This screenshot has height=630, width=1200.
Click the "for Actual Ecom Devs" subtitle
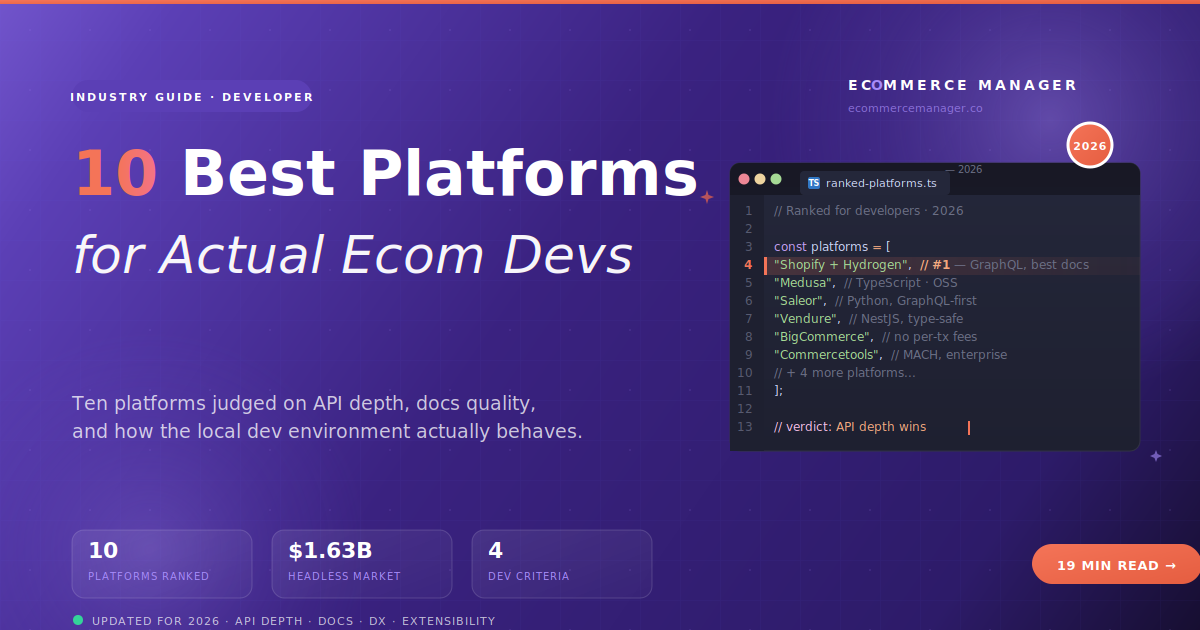(353, 254)
